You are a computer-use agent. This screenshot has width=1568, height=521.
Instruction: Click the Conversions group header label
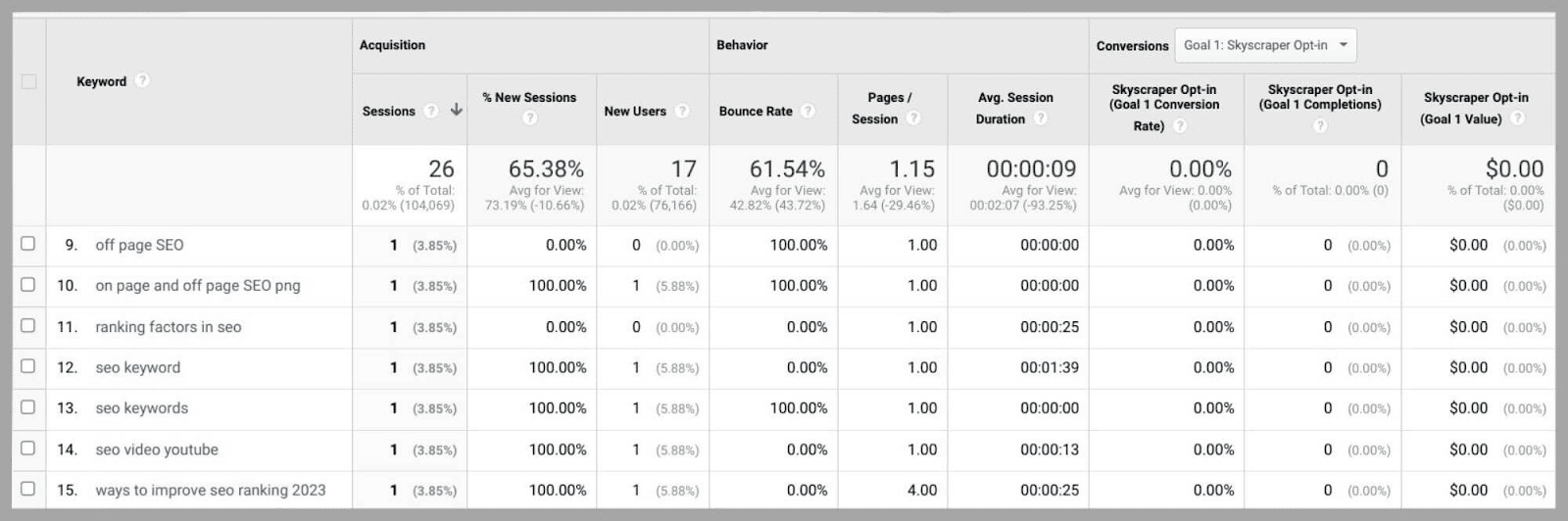click(x=1132, y=46)
